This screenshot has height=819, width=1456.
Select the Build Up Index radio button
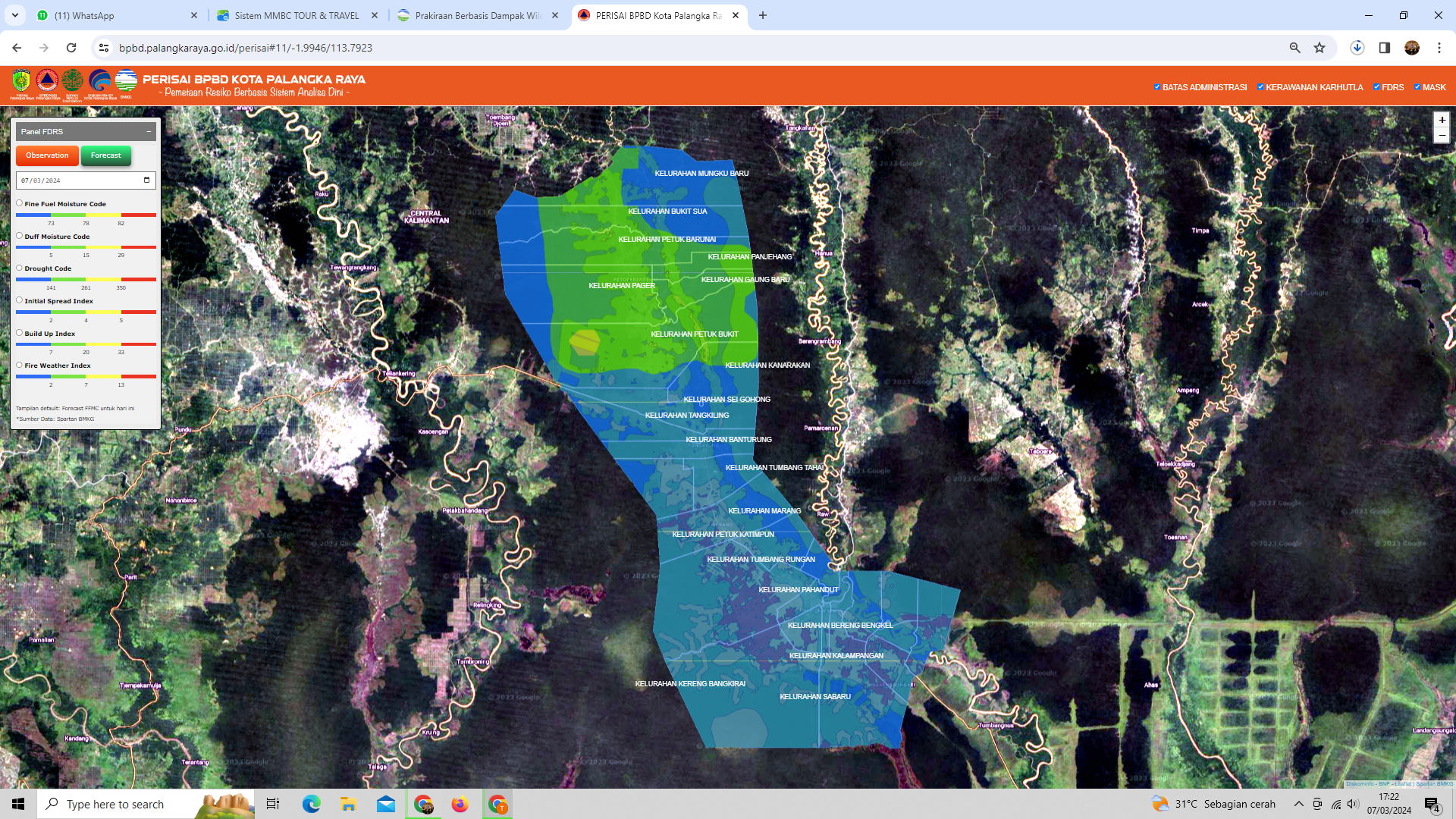(20, 333)
